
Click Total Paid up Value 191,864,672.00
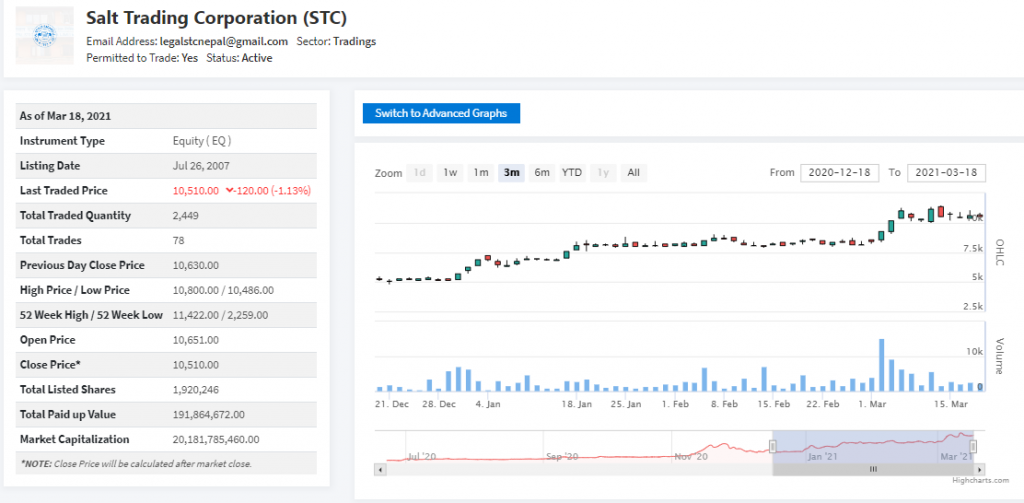(x=208, y=414)
